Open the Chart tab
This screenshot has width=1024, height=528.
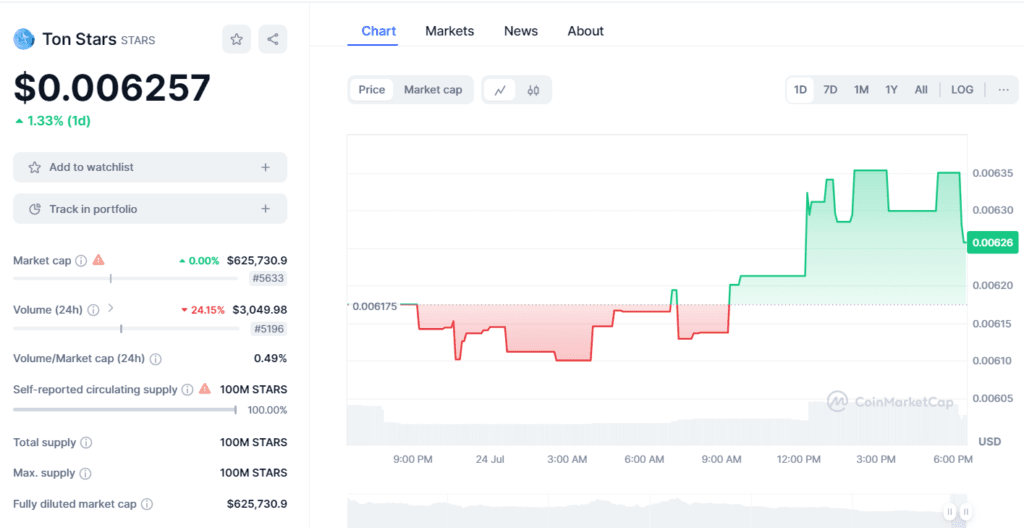click(x=378, y=31)
